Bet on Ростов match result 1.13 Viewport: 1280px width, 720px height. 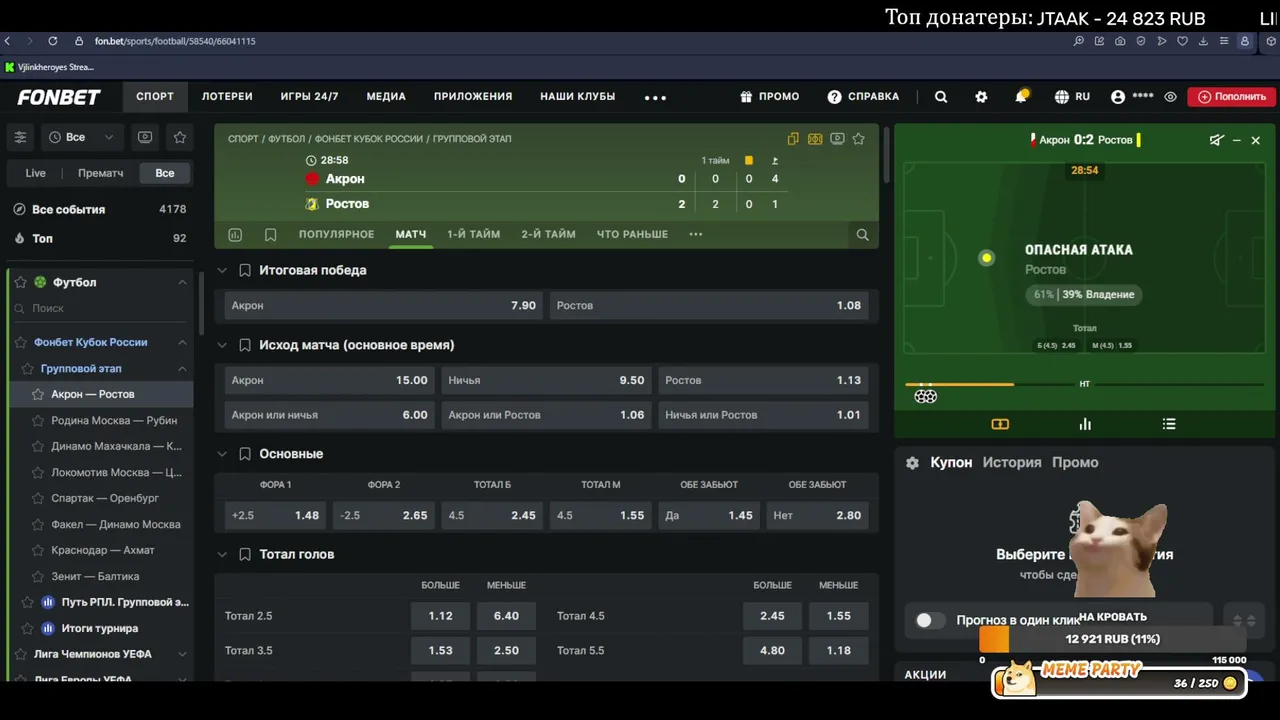(x=763, y=381)
